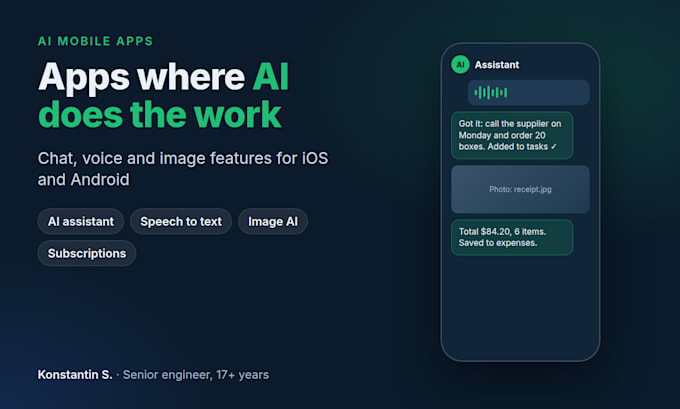Click the AI MOBILE APPS label

tap(95, 41)
